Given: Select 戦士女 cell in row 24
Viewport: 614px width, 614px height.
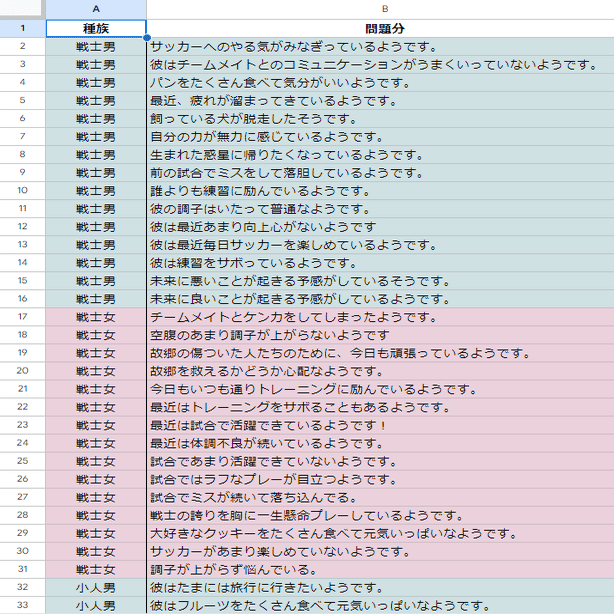Looking at the screenshot, I should [x=96, y=443].
